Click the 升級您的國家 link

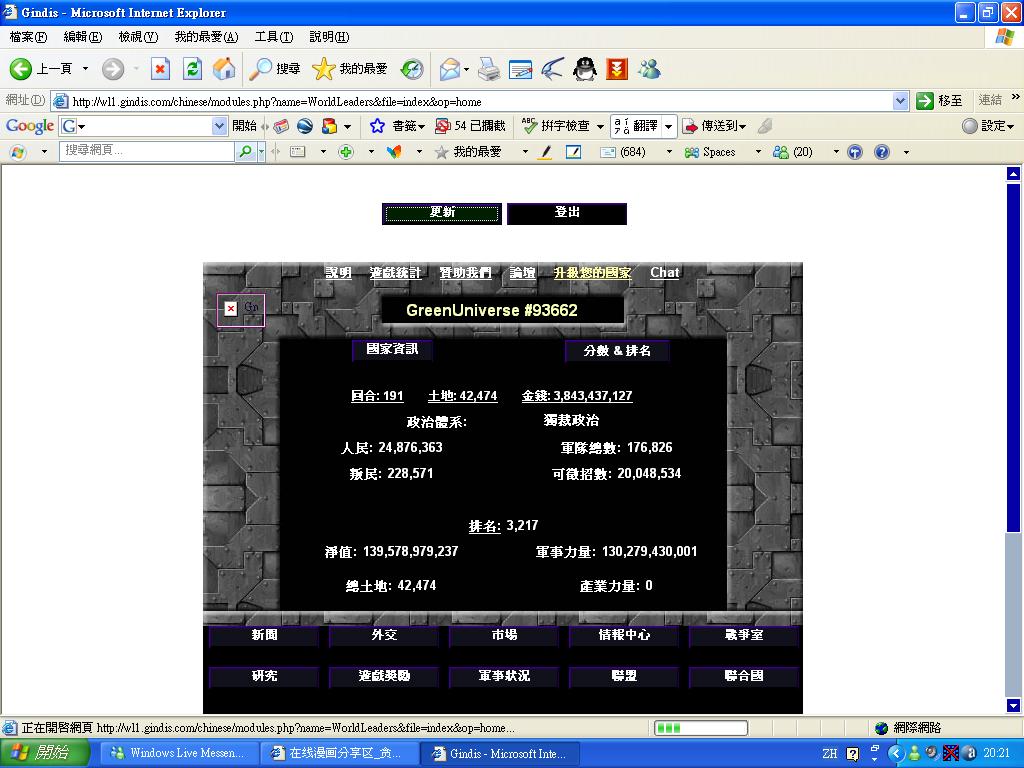coord(592,272)
